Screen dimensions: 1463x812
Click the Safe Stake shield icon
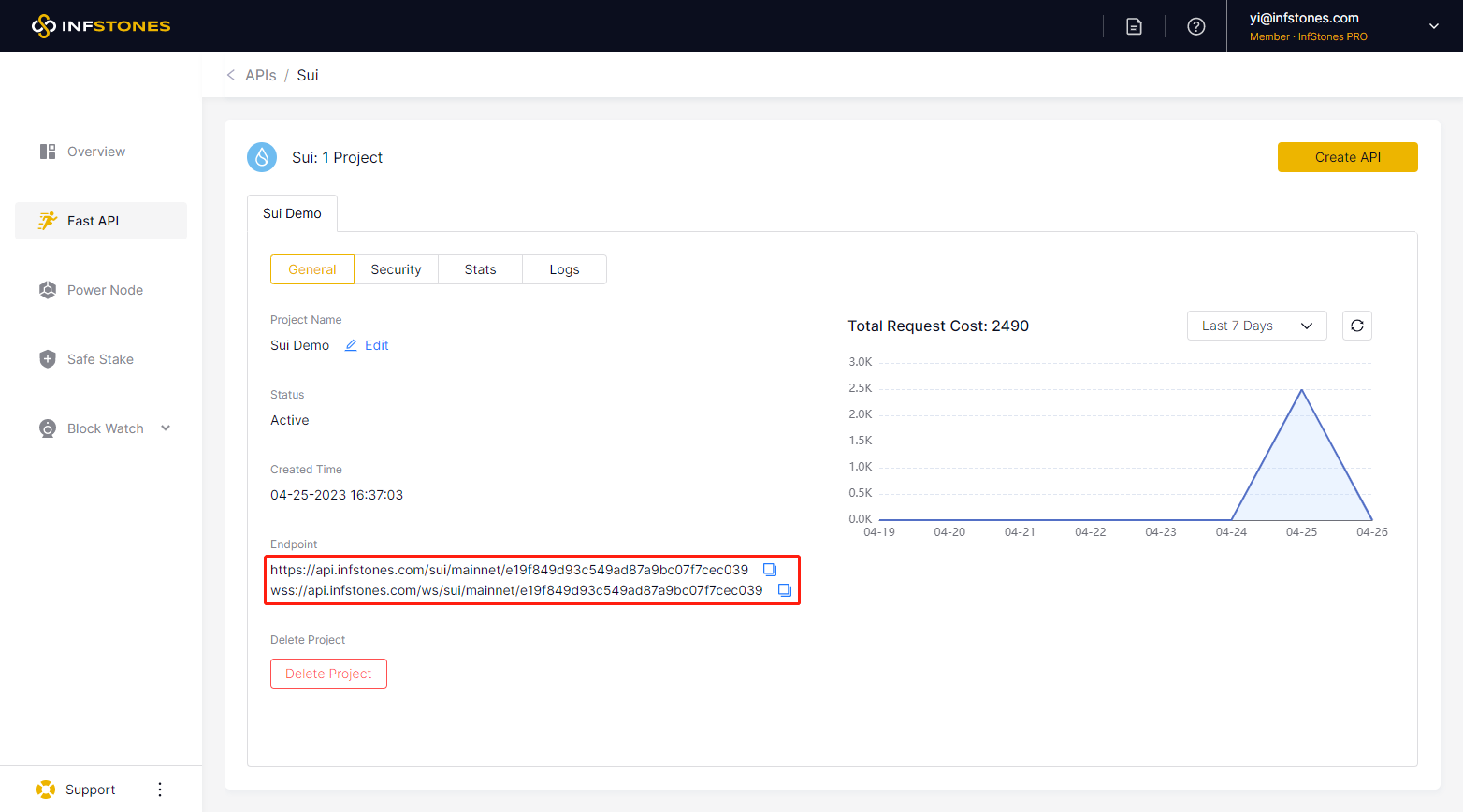pos(48,359)
